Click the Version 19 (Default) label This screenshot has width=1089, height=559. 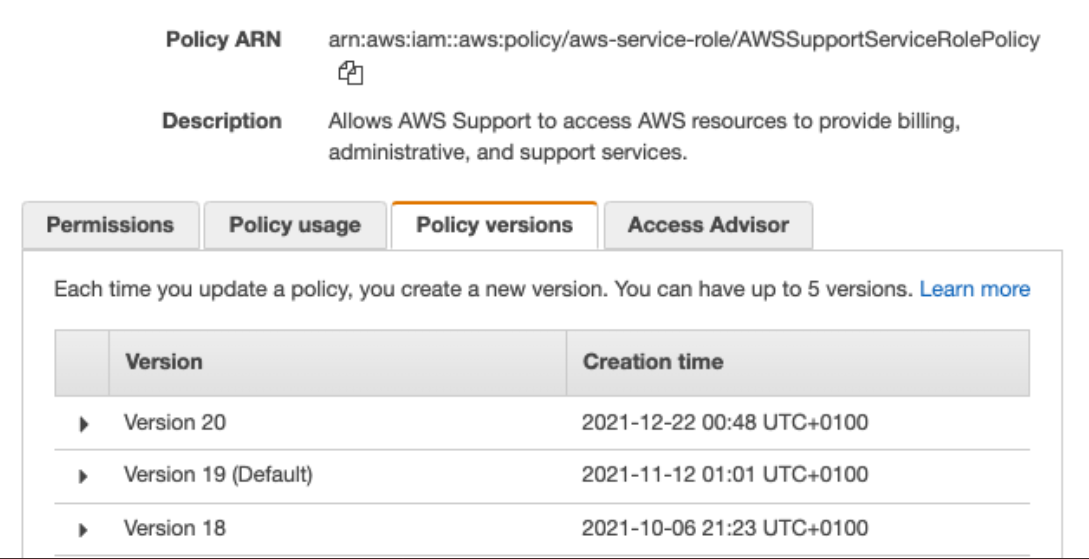(218, 475)
